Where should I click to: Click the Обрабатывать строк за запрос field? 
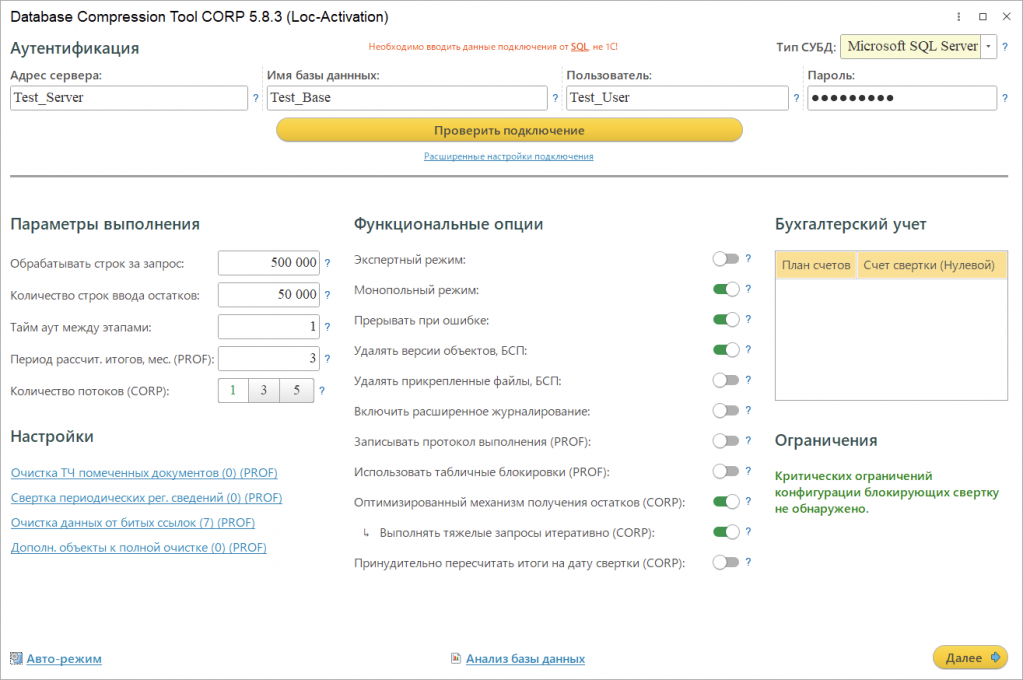click(x=269, y=262)
